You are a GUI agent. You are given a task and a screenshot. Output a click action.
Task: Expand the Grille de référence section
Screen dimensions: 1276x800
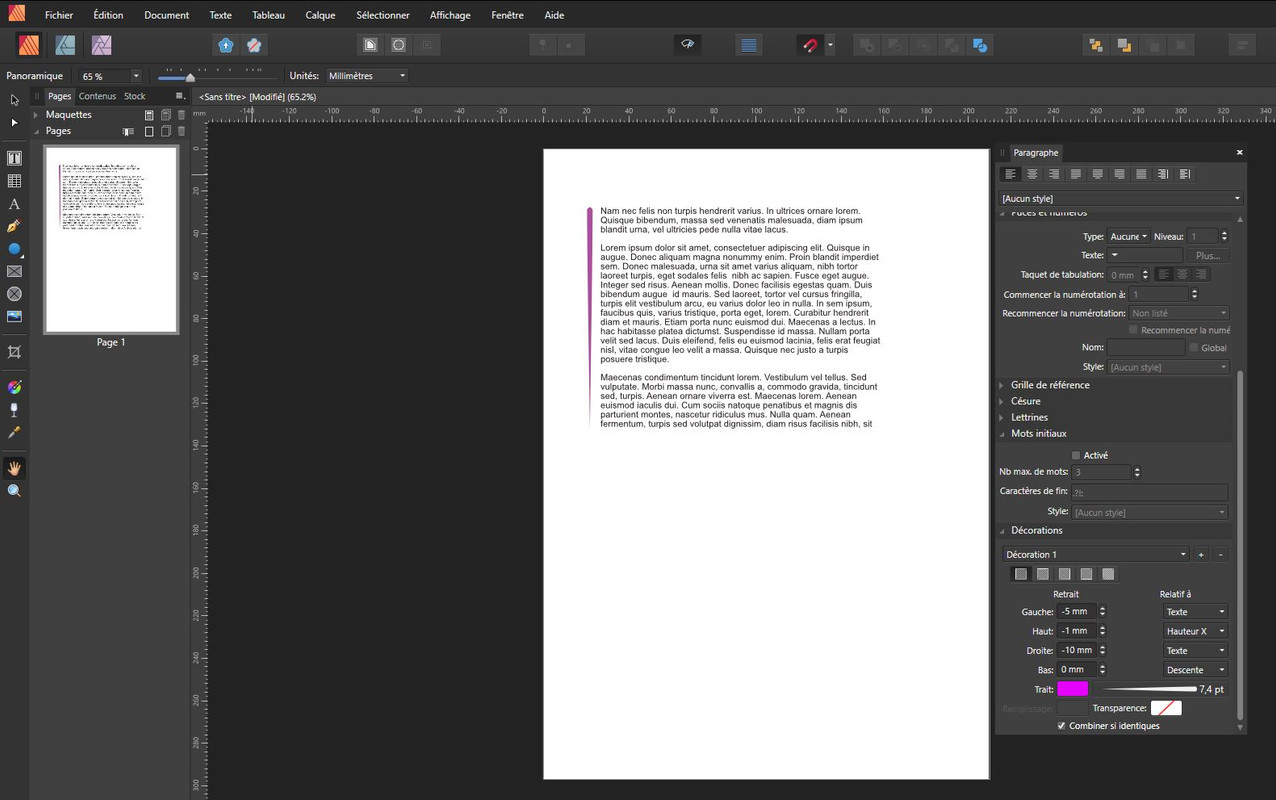pos(1002,385)
